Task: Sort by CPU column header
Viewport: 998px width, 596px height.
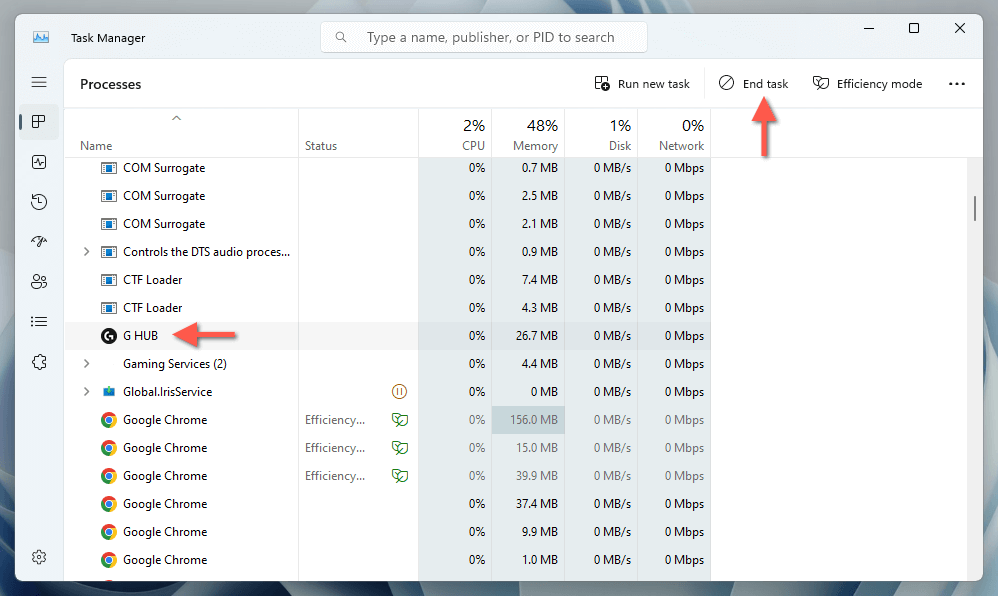Action: coord(455,134)
